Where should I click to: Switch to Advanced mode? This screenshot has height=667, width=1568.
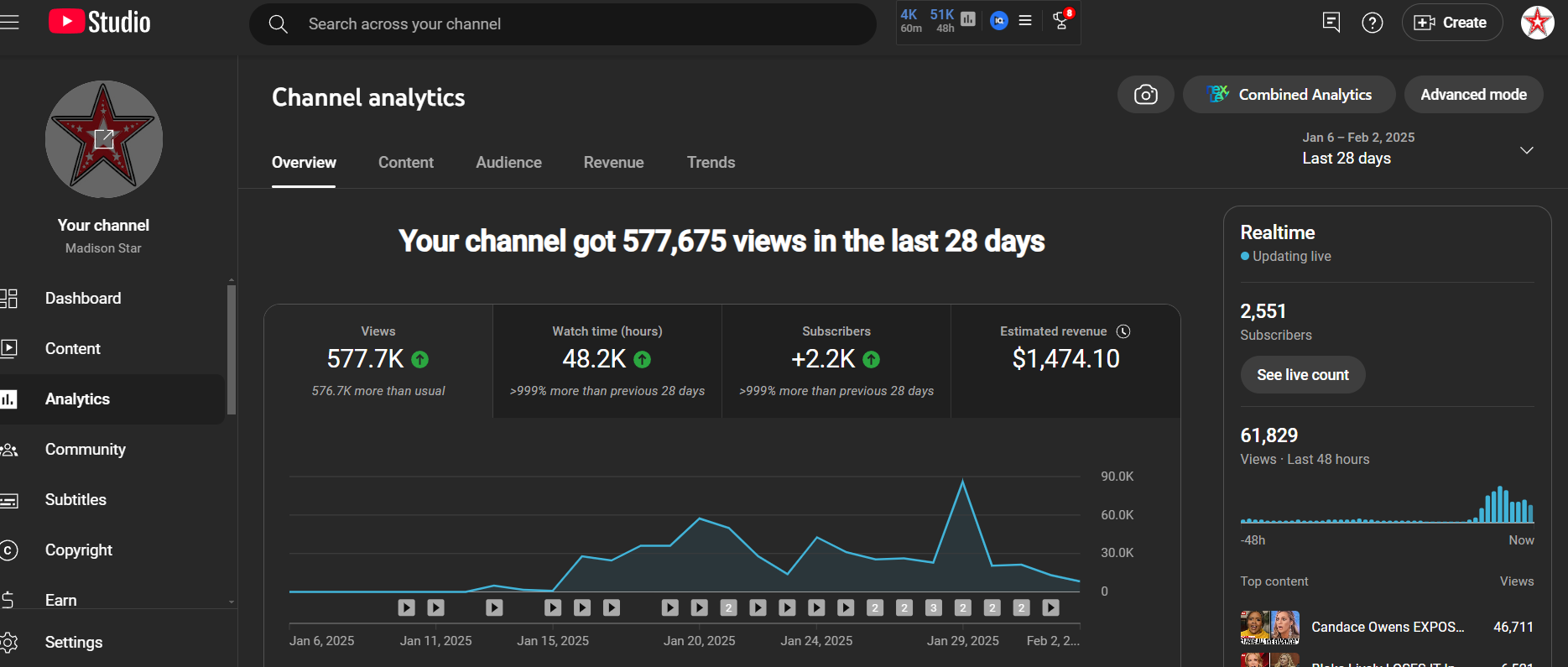1474,95
